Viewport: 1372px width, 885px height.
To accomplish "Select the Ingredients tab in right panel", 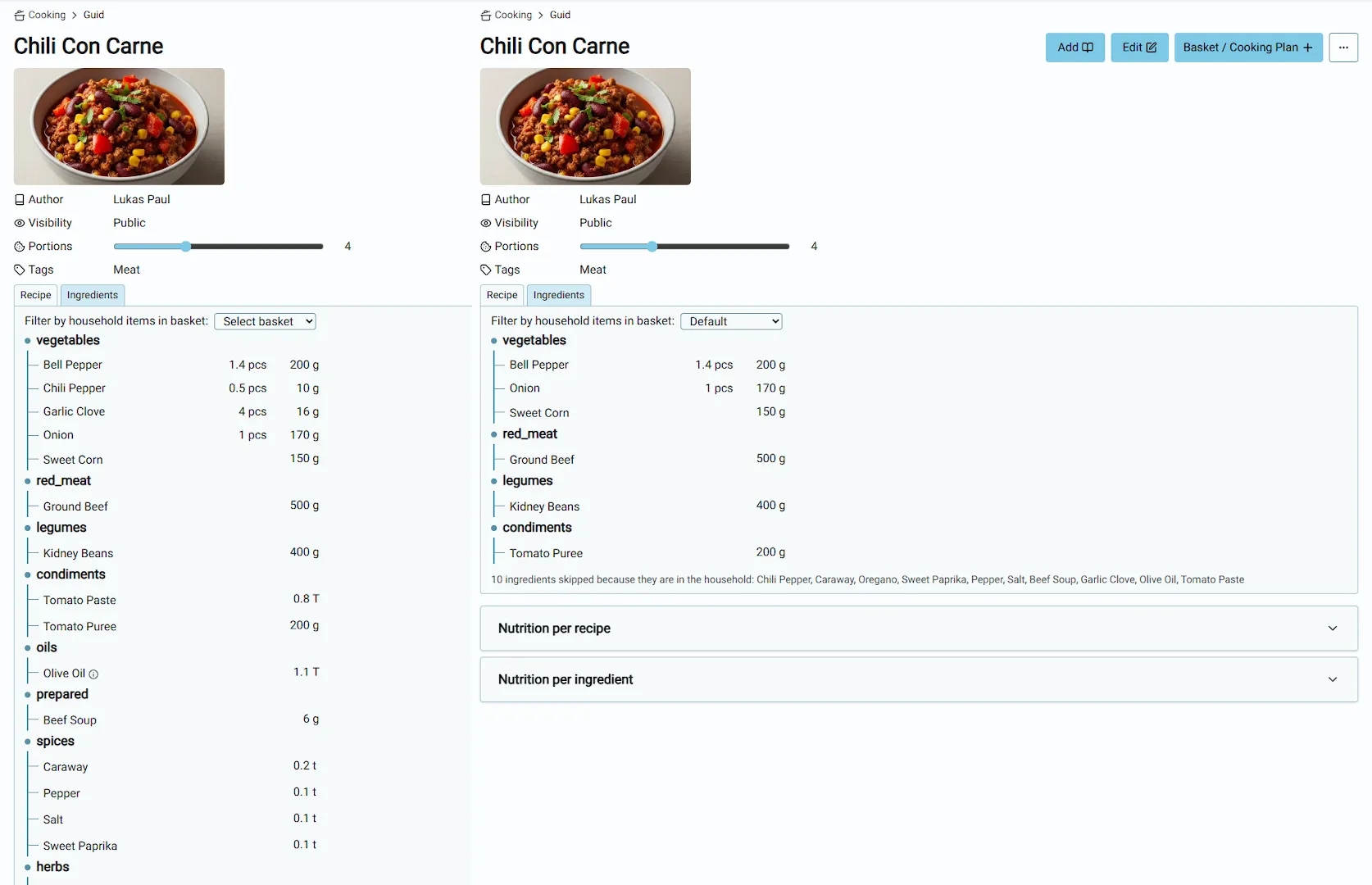I will pos(558,295).
